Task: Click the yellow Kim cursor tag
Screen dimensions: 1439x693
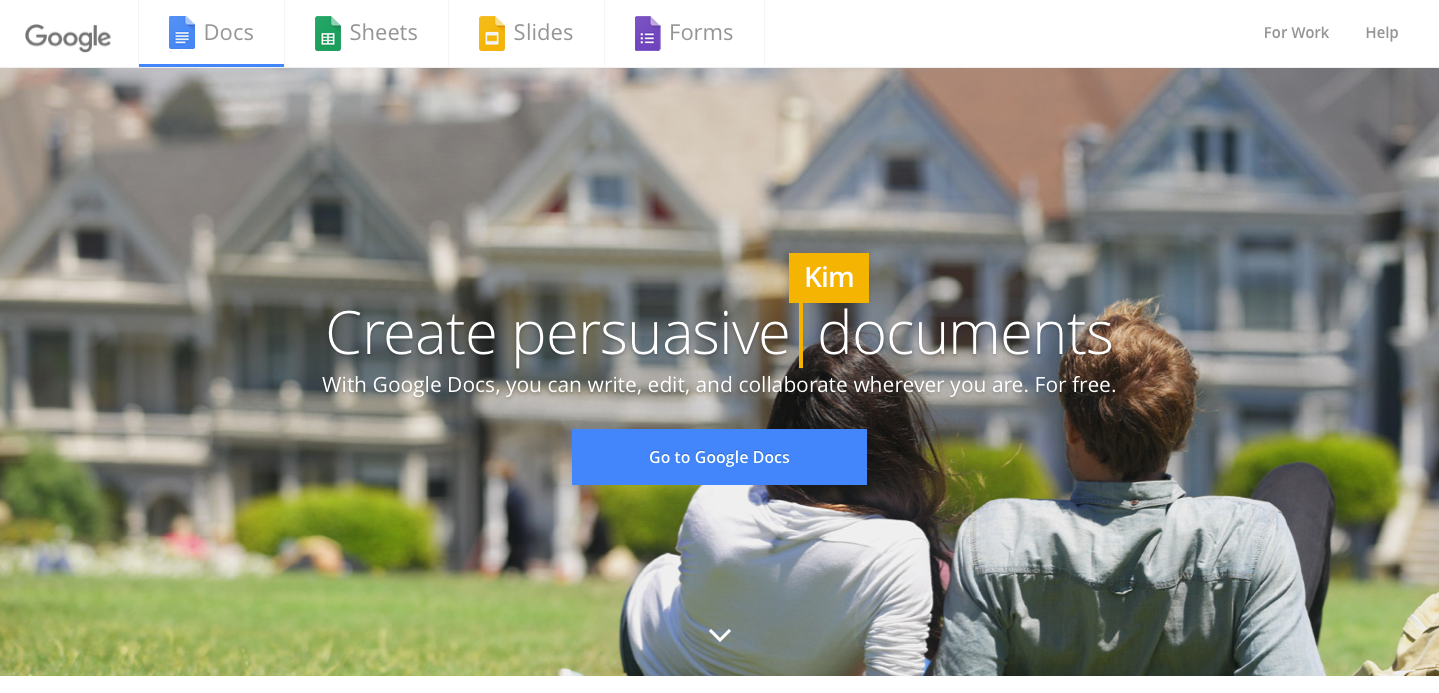Action: (x=829, y=277)
